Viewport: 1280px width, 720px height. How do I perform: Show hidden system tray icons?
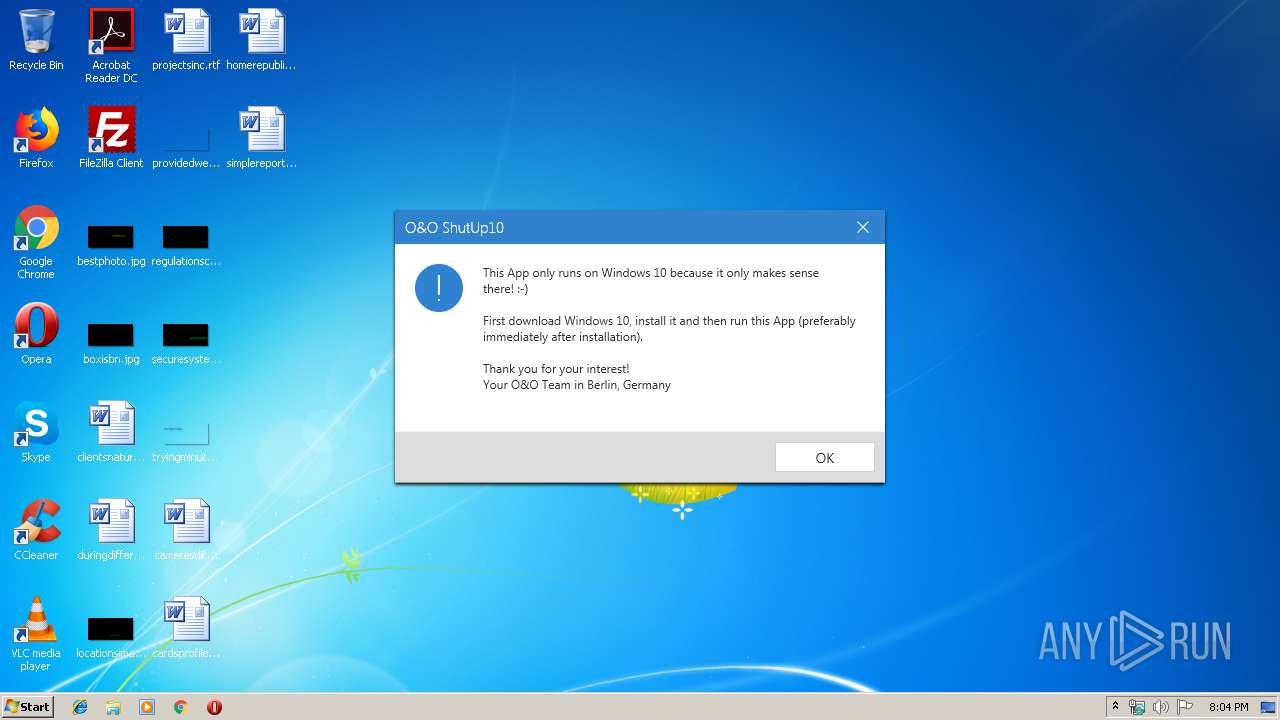coord(1115,707)
